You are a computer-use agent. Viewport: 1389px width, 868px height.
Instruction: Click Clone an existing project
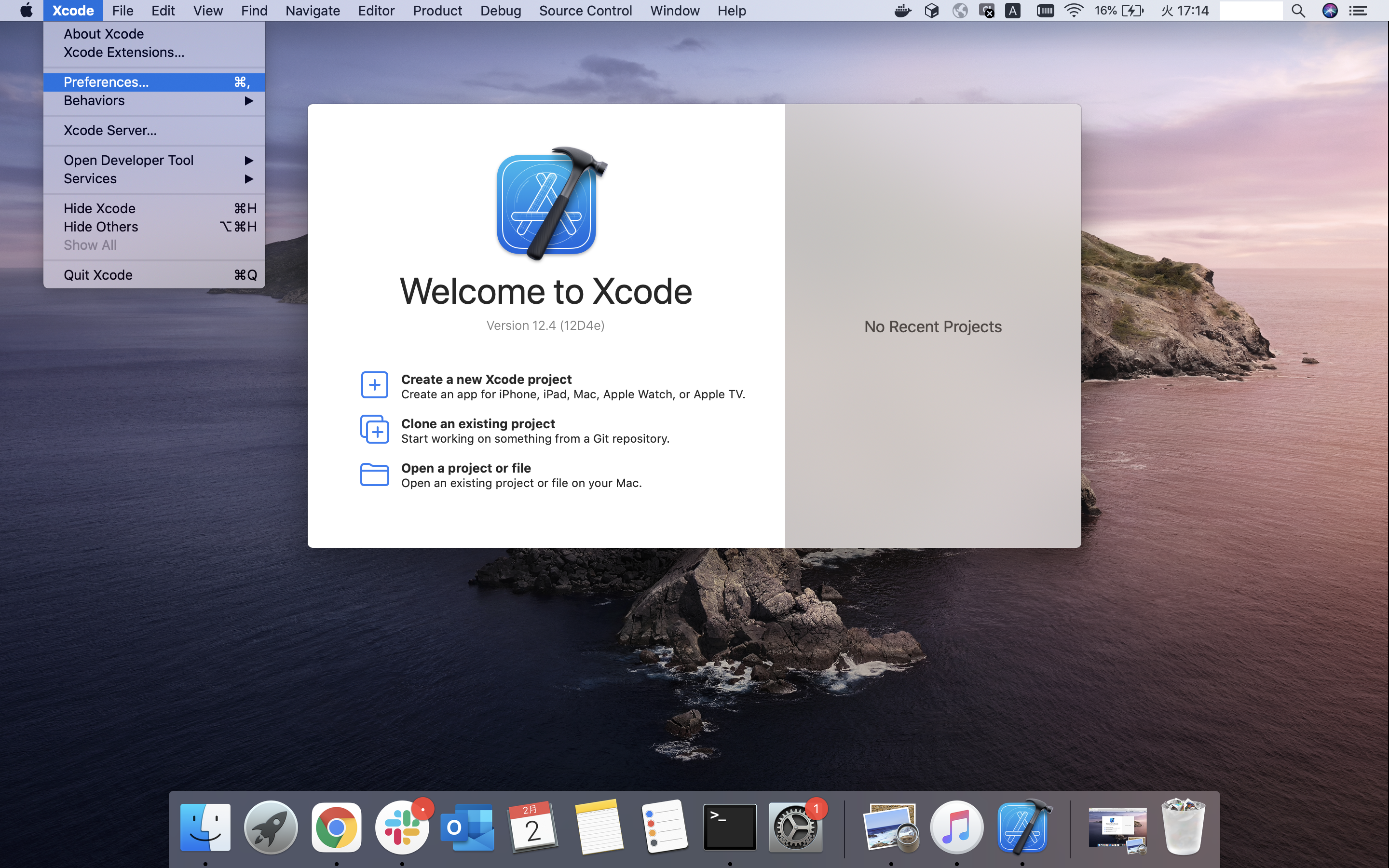pos(478,424)
